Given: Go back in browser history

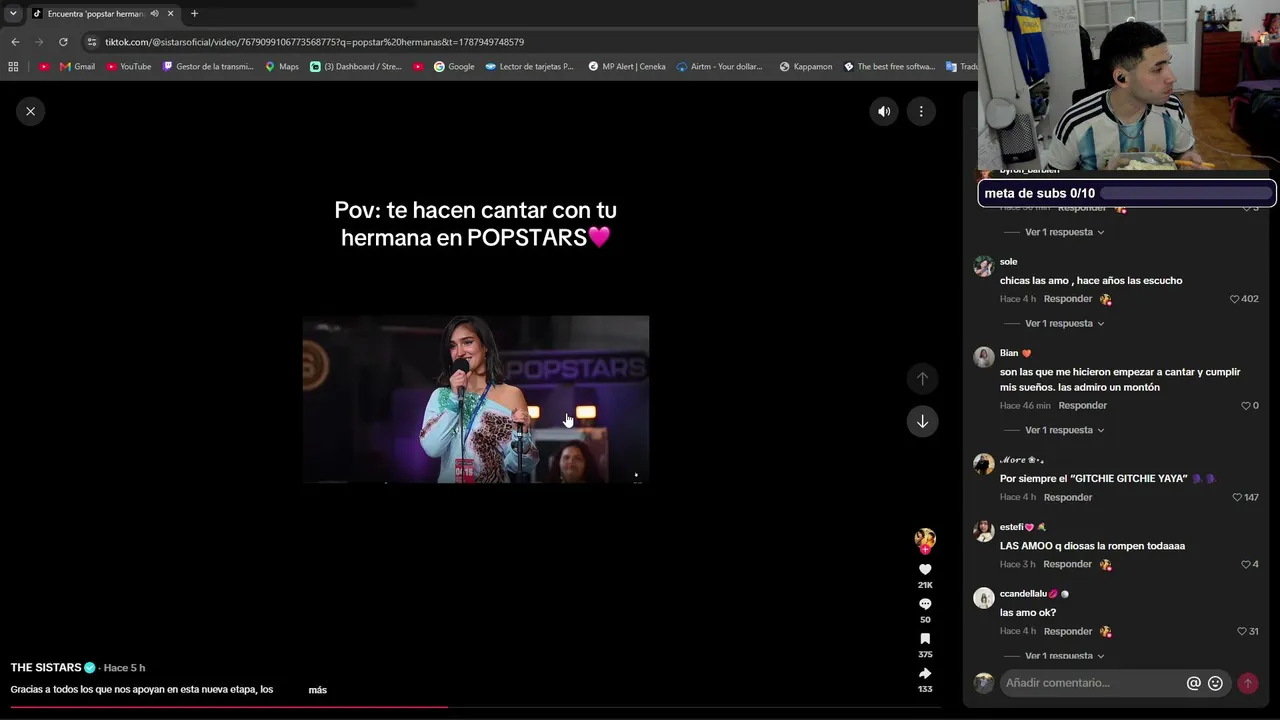Looking at the screenshot, I should pyautogui.click(x=15, y=42).
